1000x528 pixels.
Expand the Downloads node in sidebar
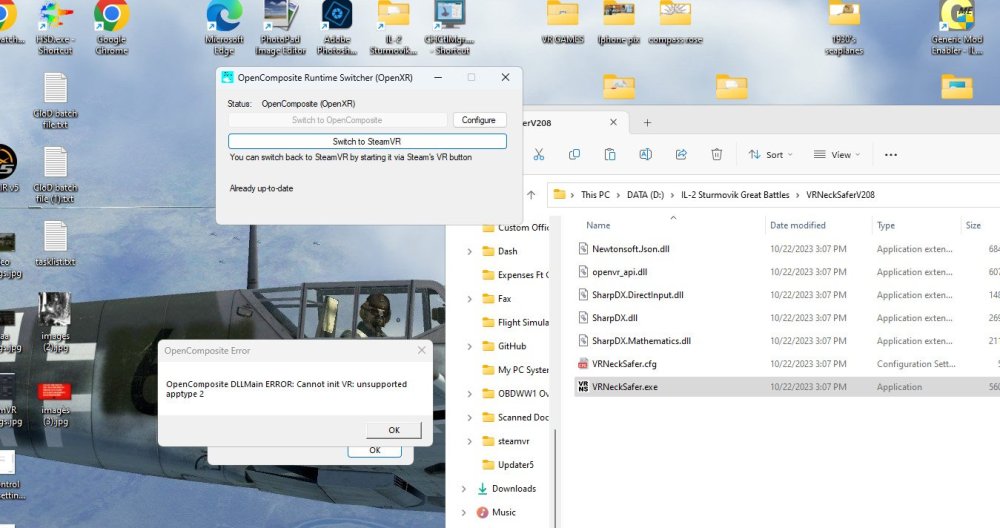click(x=464, y=489)
